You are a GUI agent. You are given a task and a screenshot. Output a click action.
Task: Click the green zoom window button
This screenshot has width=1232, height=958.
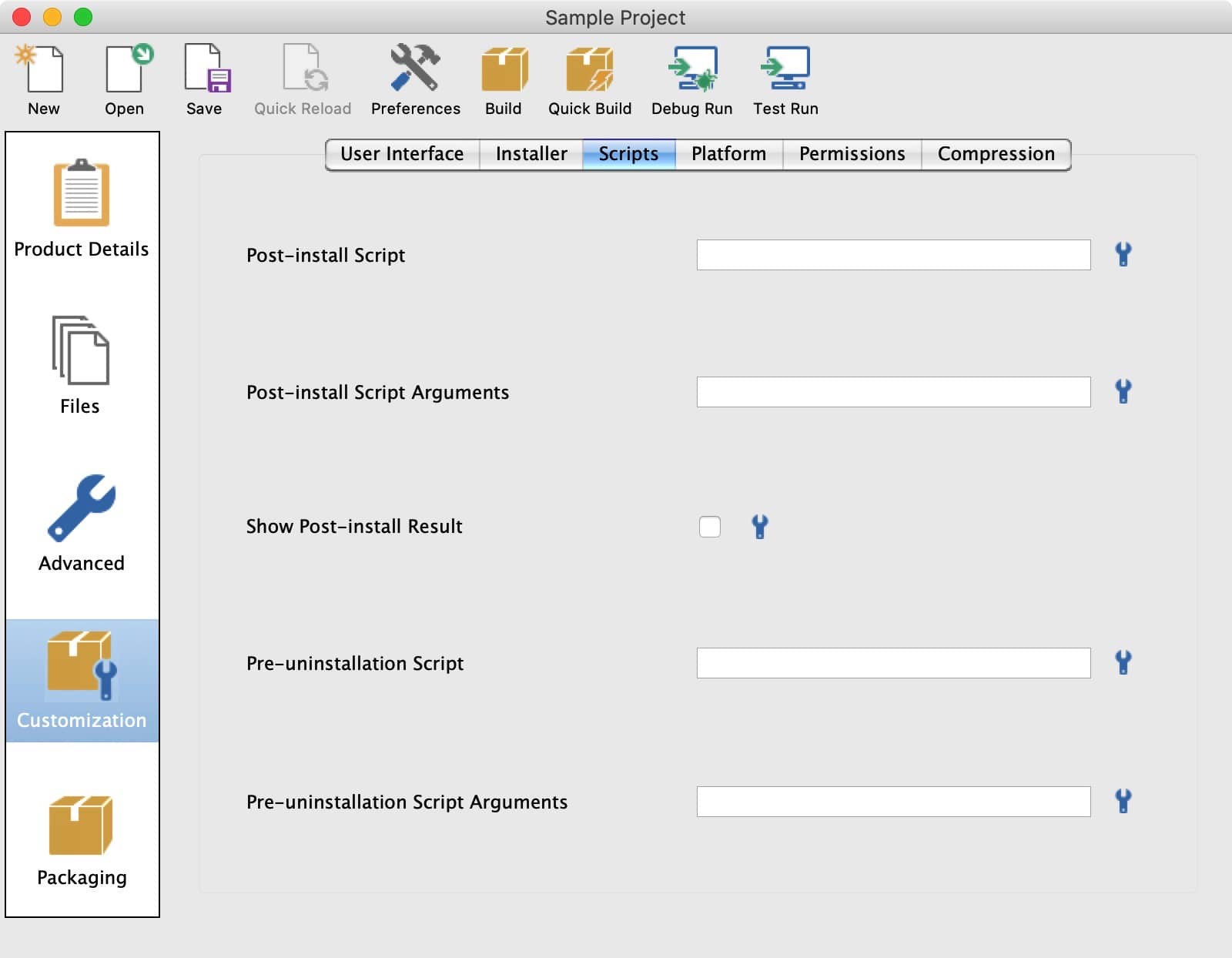(x=83, y=17)
